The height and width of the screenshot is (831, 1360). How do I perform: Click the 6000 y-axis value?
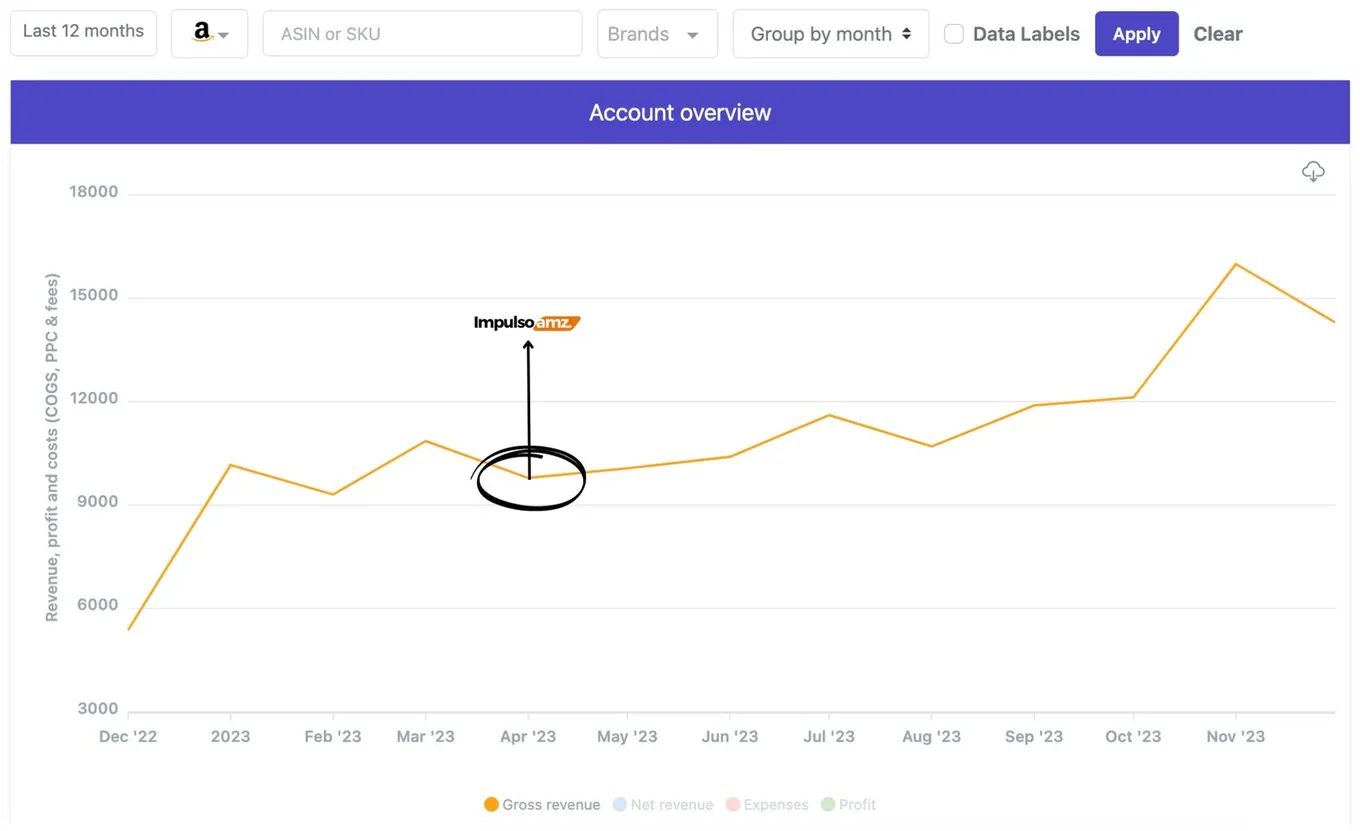pyautogui.click(x=97, y=606)
